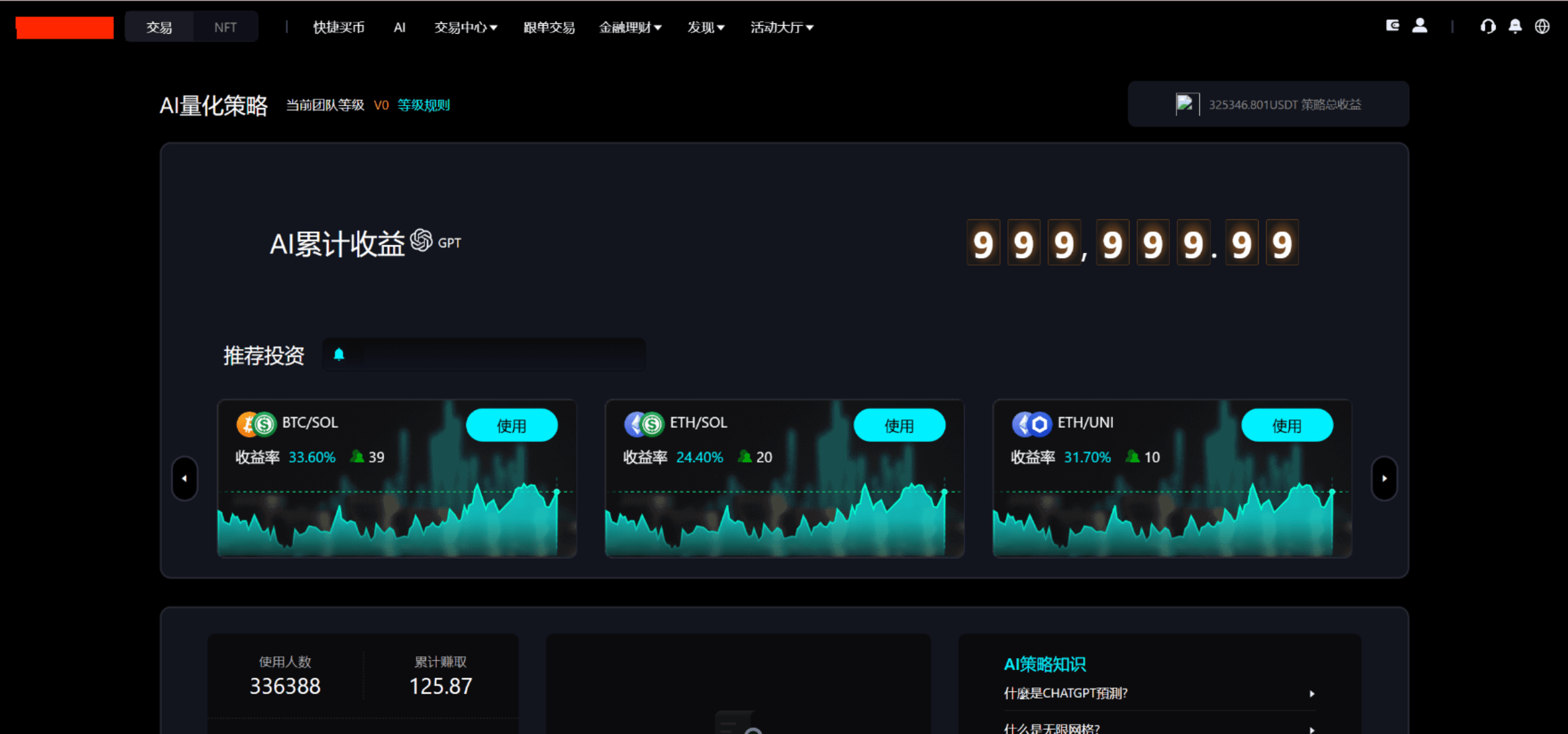Select 快捷买币 in the navigation bar
This screenshot has width=1568, height=734.
click(x=339, y=27)
